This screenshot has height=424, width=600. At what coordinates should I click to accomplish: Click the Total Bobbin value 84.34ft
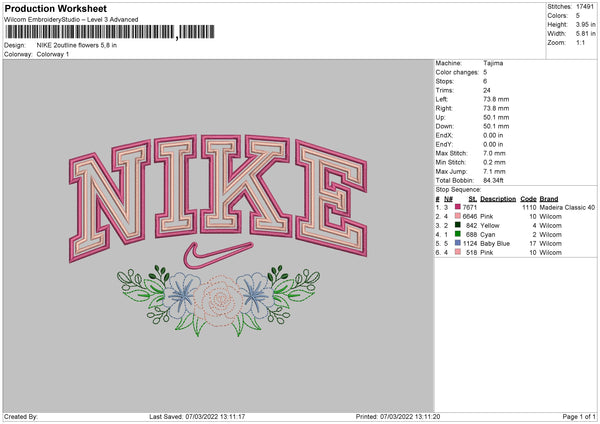tap(493, 180)
